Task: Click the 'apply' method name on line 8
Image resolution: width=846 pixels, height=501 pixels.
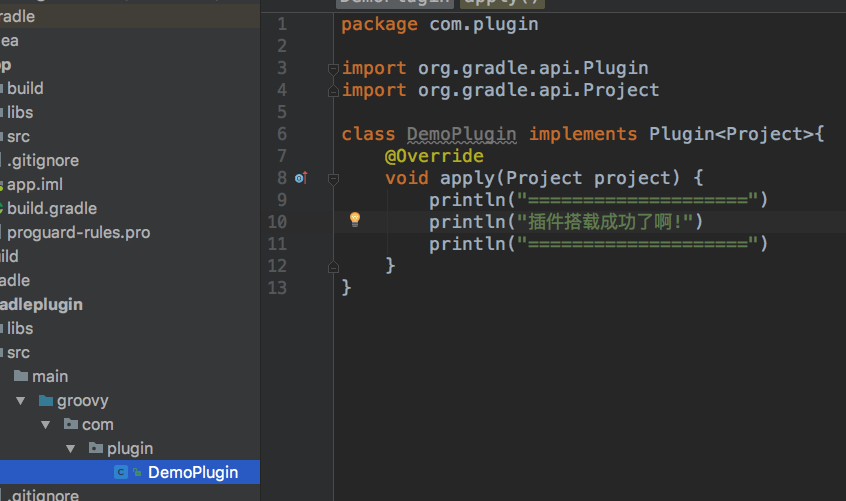Action: 467,178
